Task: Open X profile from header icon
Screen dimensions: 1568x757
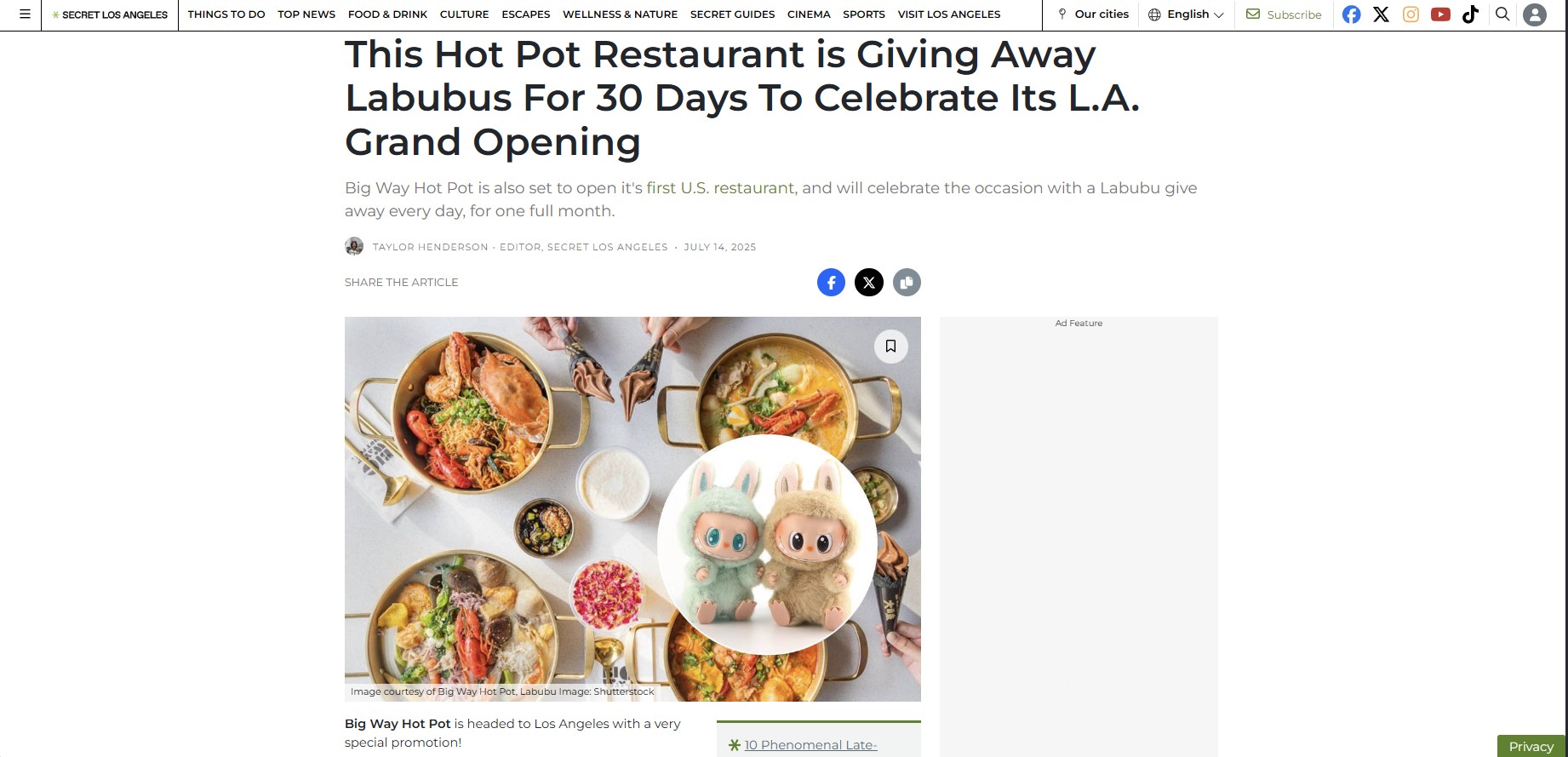Action: tap(1381, 14)
